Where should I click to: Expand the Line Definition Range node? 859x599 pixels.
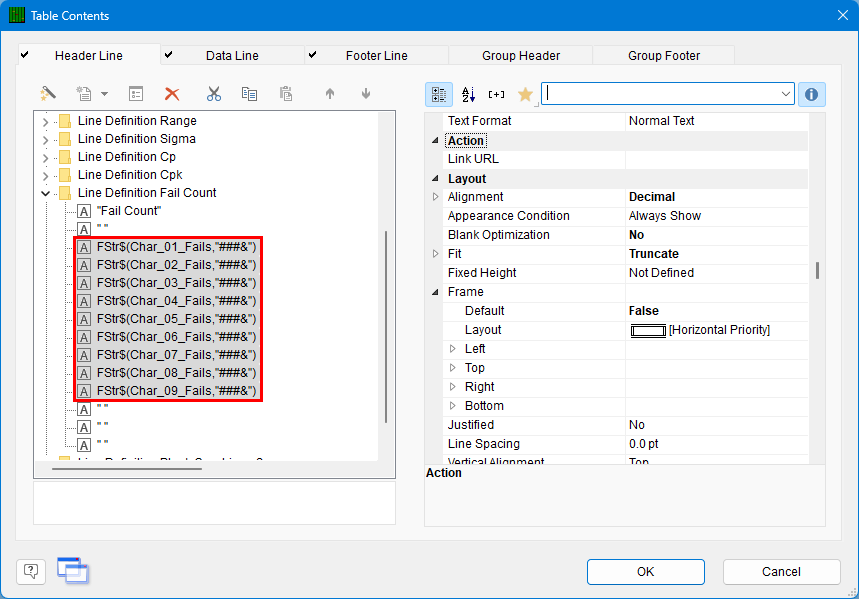[45, 122]
